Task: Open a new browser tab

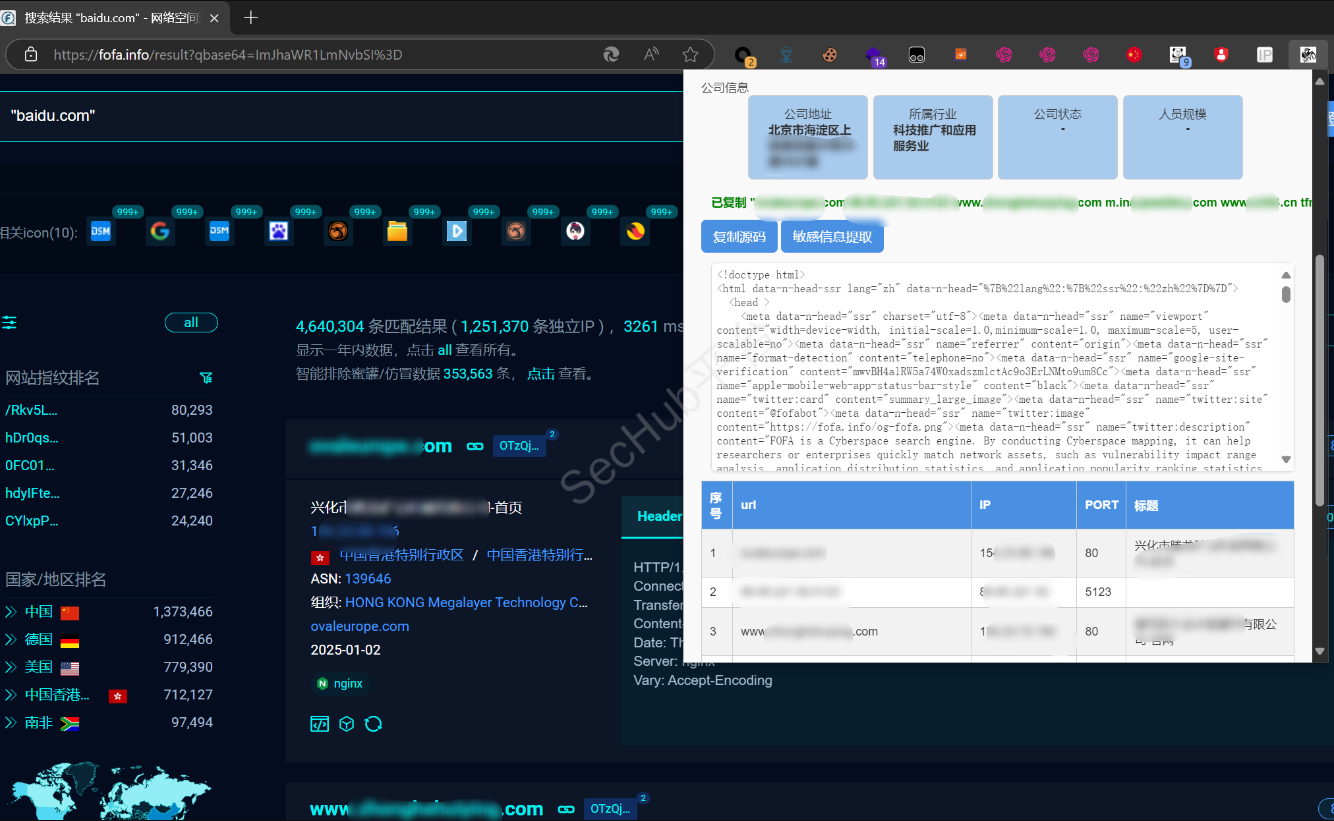Action: click(x=251, y=17)
